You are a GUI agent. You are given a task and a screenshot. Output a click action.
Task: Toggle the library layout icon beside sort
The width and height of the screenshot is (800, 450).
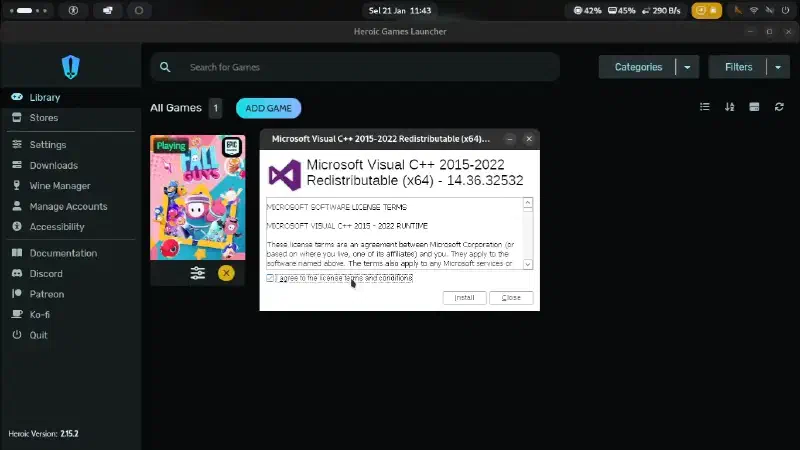click(754, 107)
